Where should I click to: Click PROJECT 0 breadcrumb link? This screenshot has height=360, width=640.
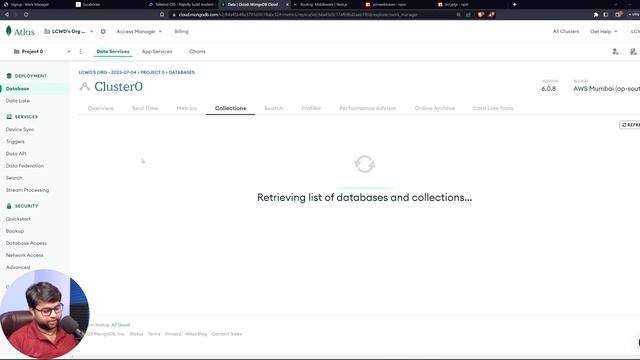(152, 72)
